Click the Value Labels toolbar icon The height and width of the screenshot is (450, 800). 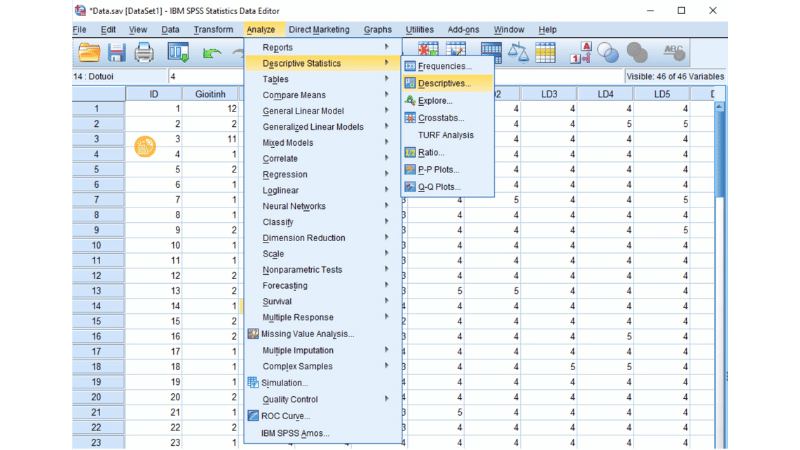point(580,52)
